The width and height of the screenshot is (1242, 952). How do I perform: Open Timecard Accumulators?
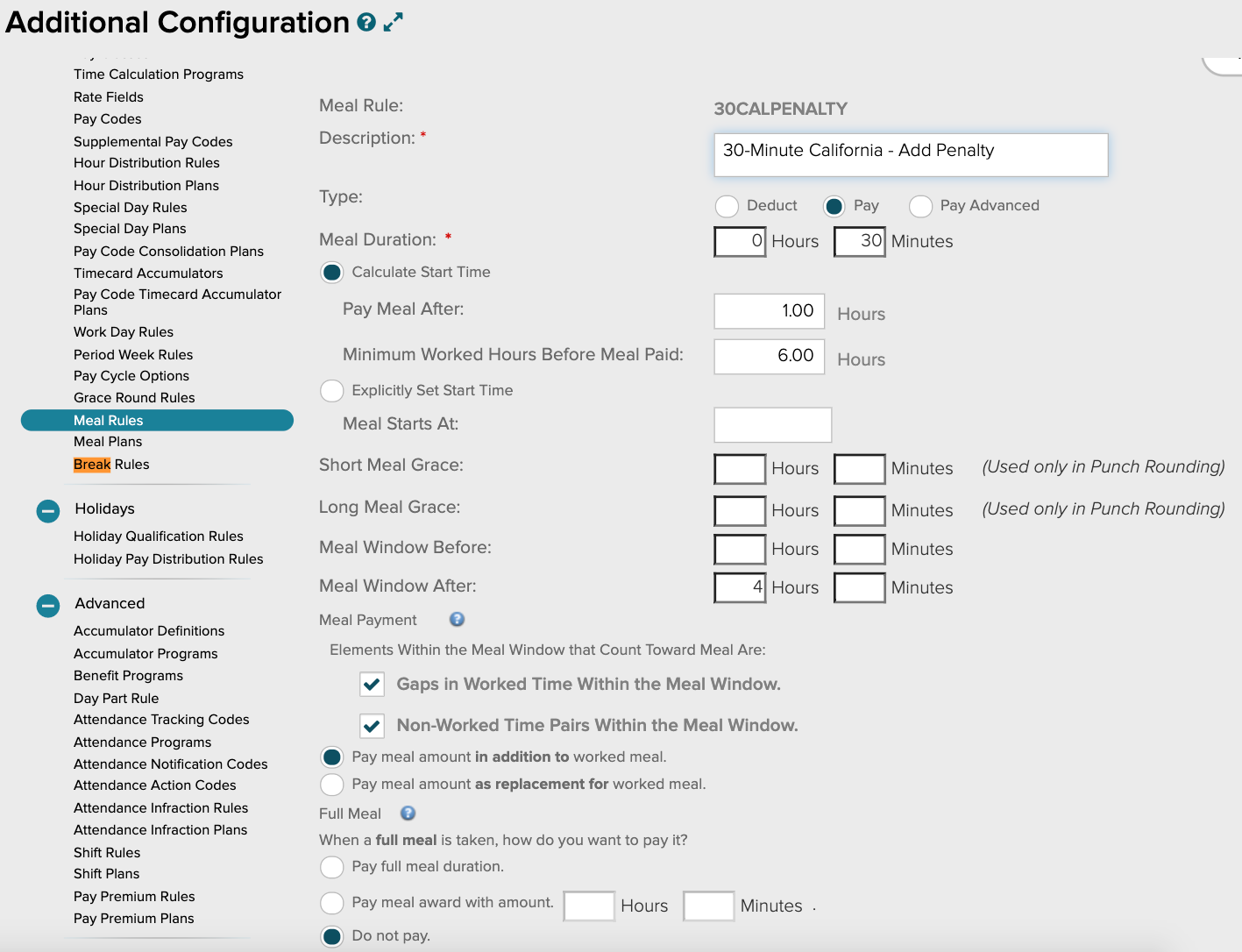[x=148, y=274]
